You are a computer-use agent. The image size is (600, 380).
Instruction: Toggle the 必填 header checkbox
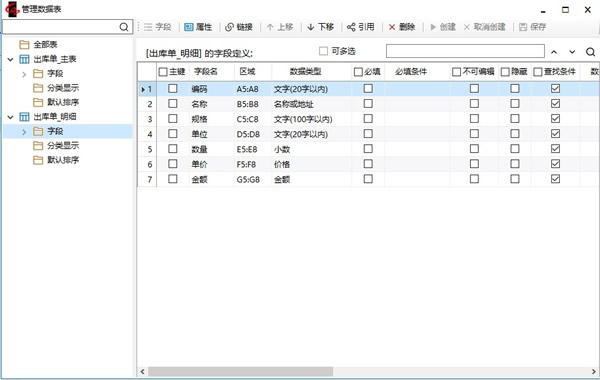click(358, 72)
